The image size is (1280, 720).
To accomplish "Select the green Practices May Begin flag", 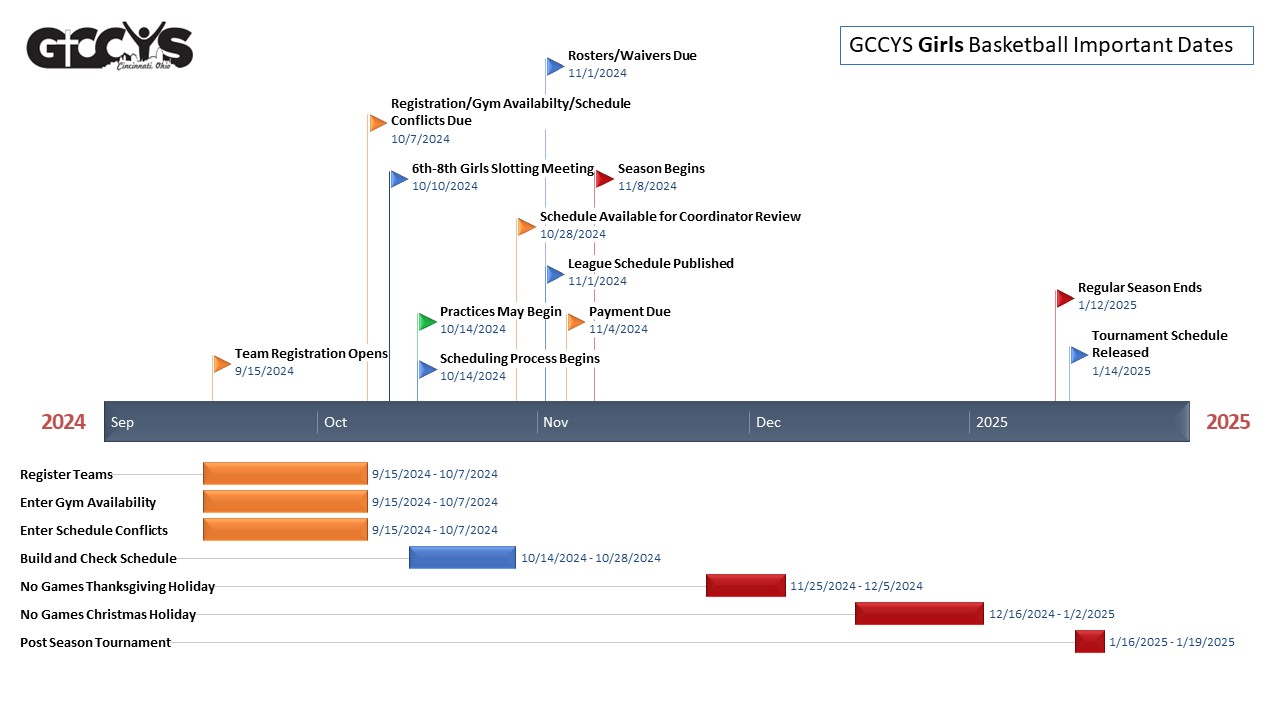I will (x=427, y=322).
